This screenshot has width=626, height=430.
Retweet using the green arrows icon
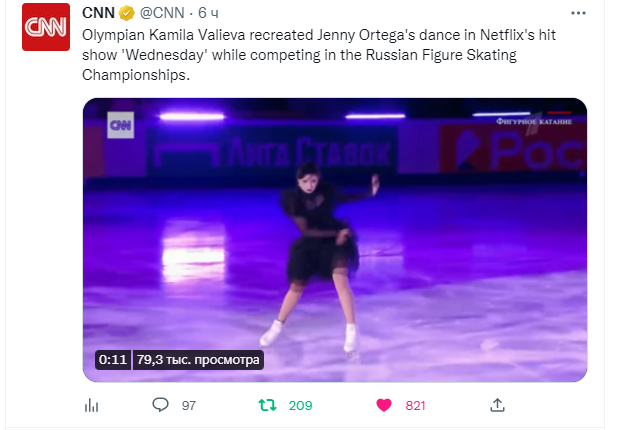pyautogui.click(x=268, y=405)
